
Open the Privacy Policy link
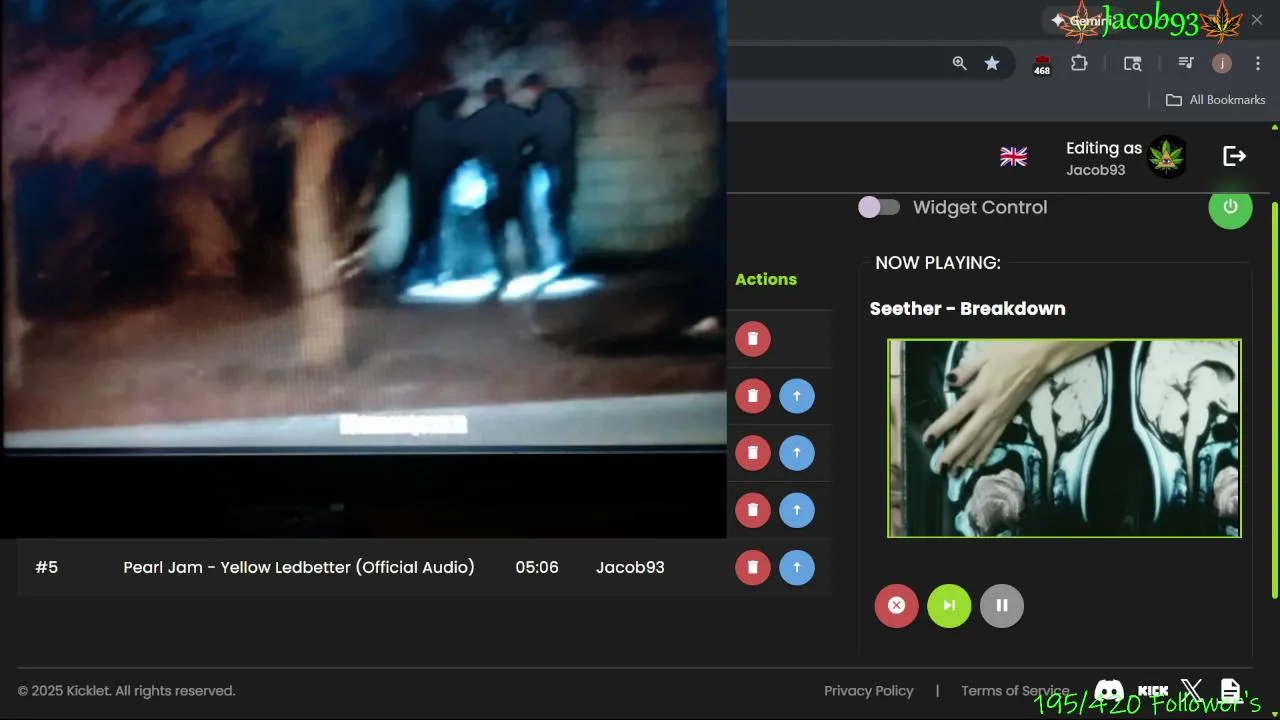click(x=868, y=691)
